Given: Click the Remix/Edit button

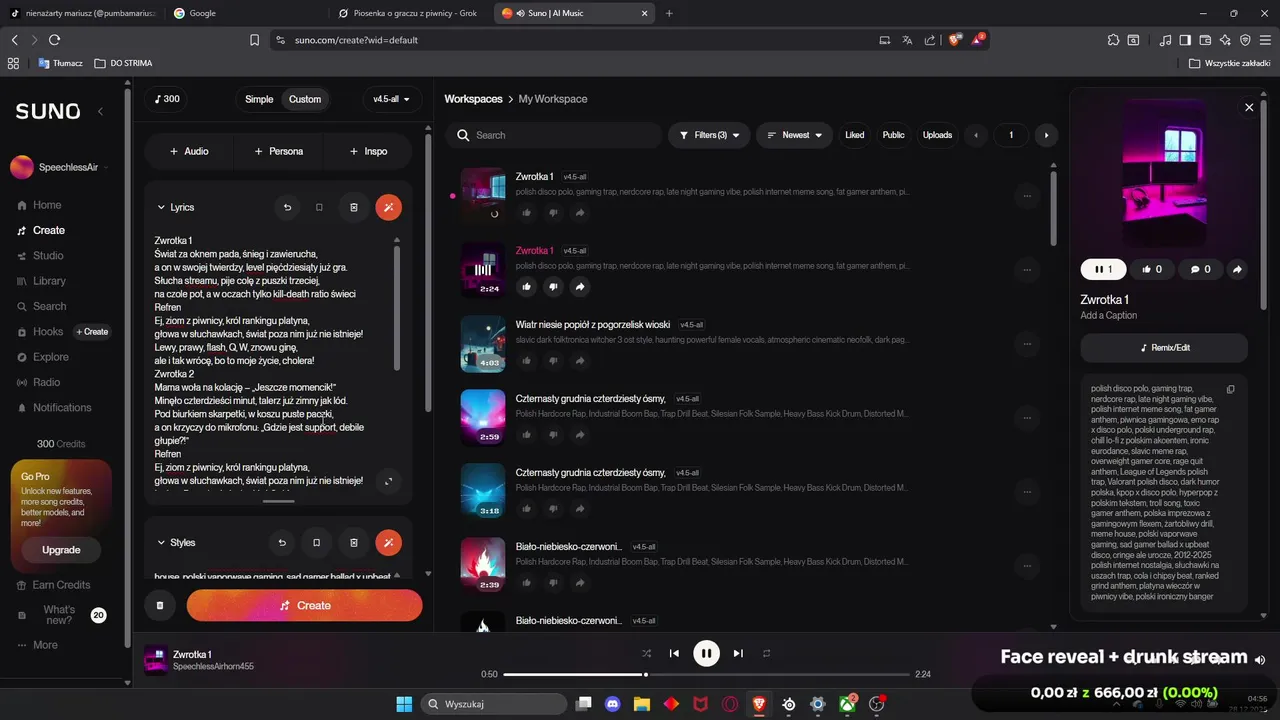Looking at the screenshot, I should 1164,347.
